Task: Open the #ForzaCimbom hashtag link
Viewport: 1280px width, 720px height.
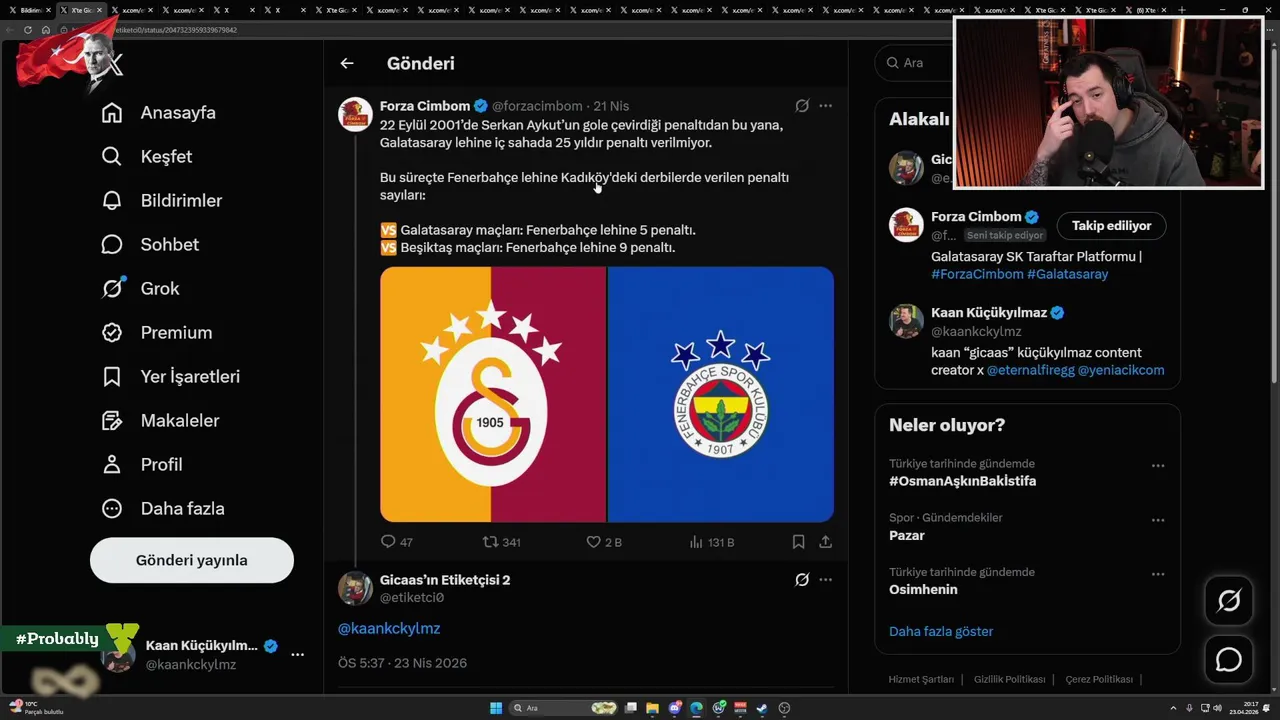Action: [977, 274]
